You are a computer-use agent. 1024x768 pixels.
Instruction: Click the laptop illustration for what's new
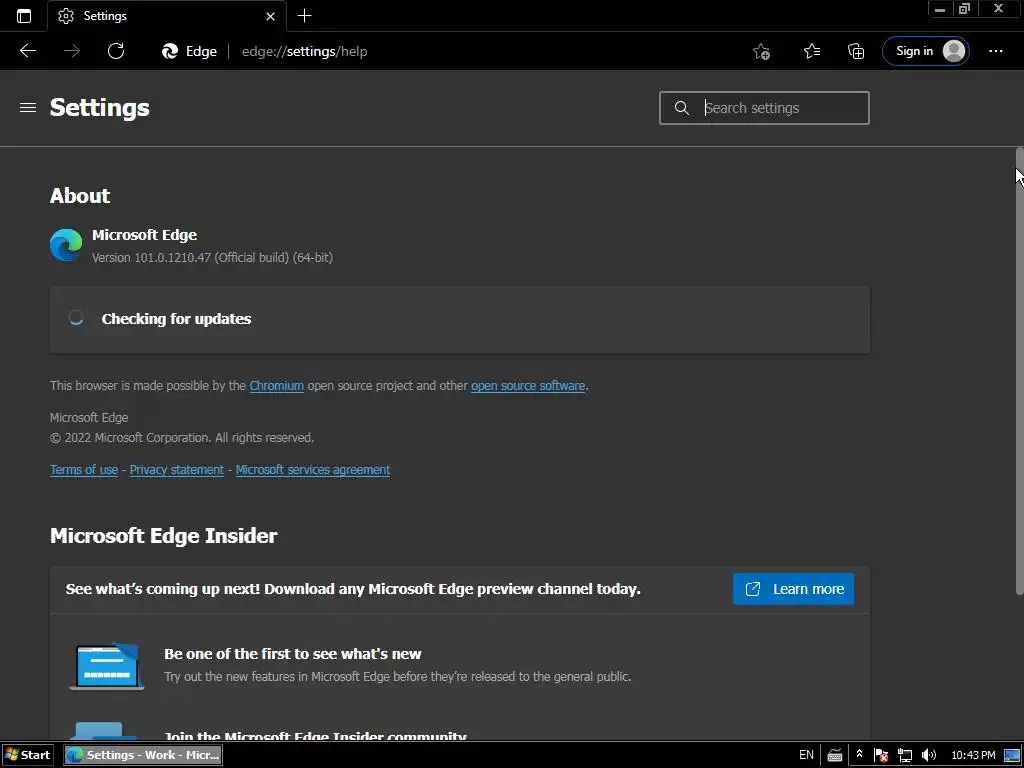tap(106, 665)
